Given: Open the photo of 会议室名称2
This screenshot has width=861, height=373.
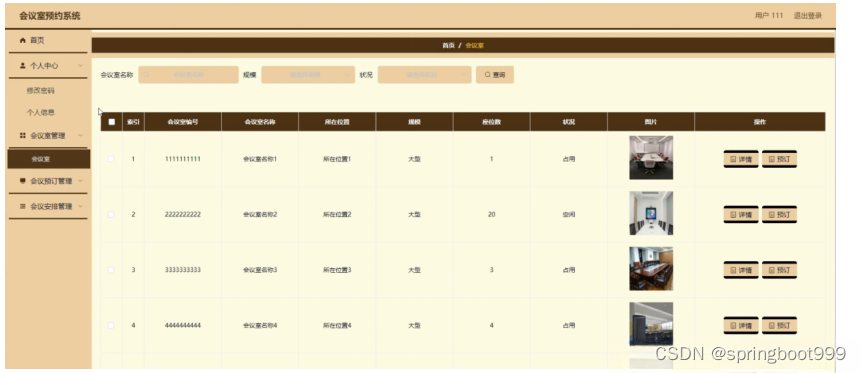Looking at the screenshot, I should tap(651, 213).
